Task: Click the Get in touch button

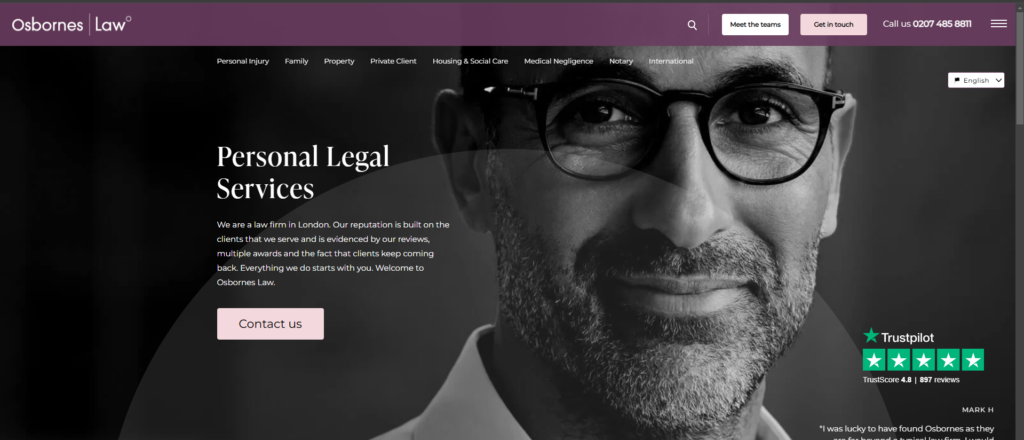Action: (833, 25)
